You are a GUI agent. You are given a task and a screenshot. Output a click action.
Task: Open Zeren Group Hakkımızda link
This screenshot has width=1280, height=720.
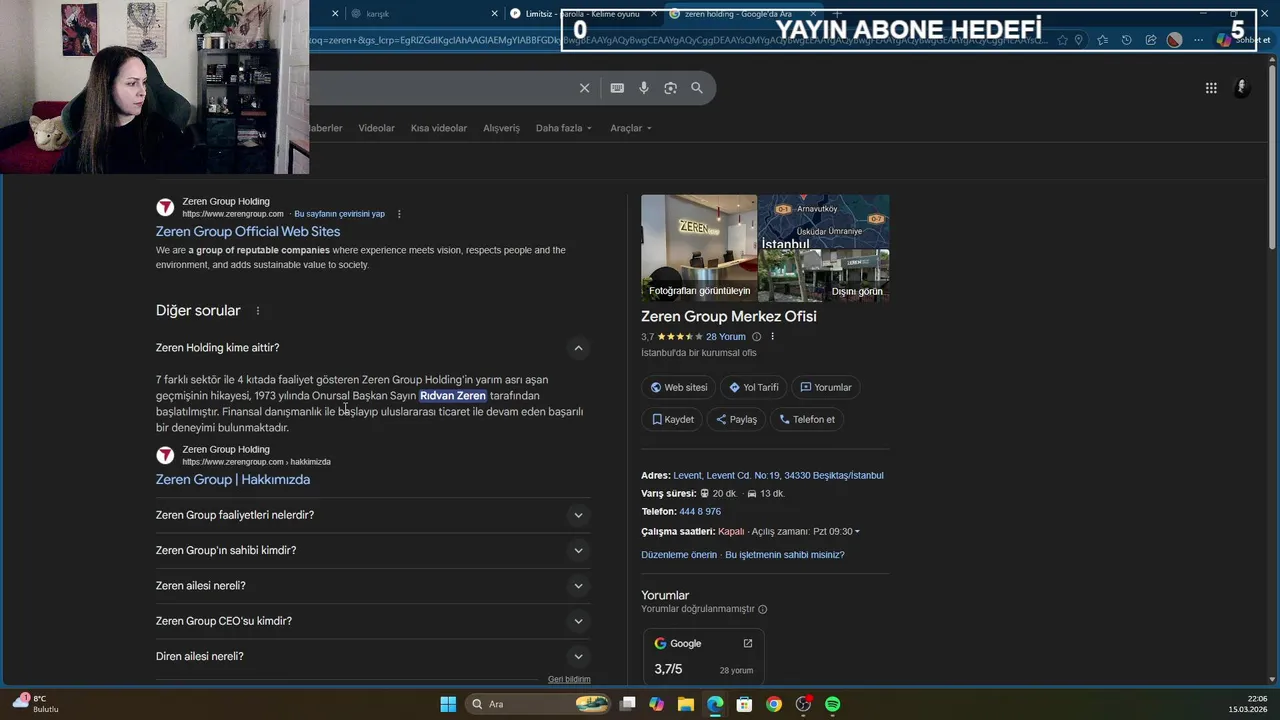pos(233,479)
